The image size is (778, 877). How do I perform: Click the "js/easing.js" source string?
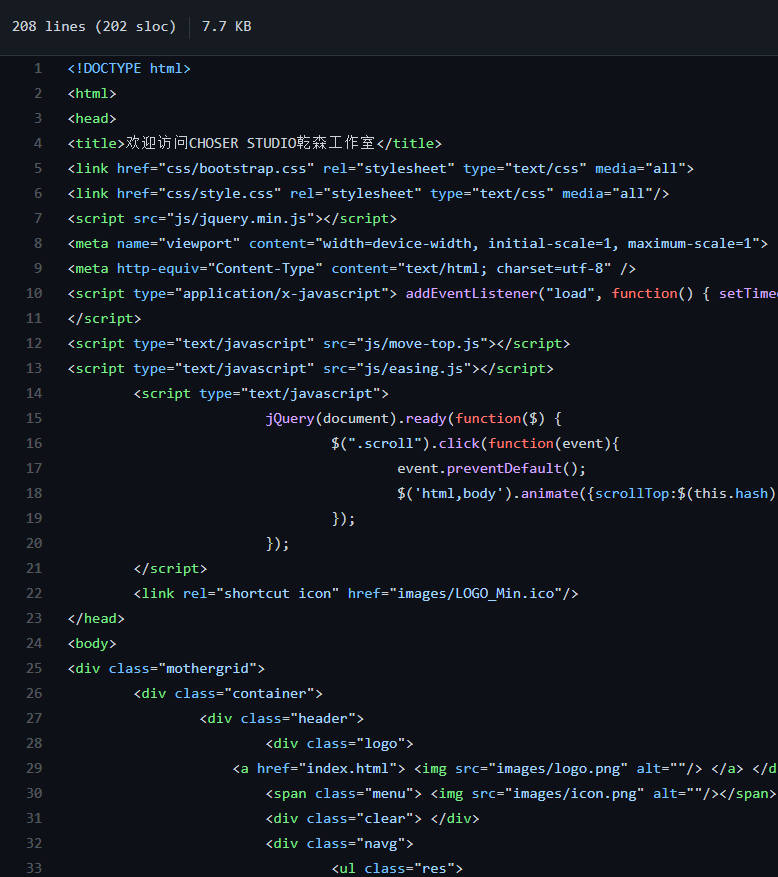[x=421, y=368]
